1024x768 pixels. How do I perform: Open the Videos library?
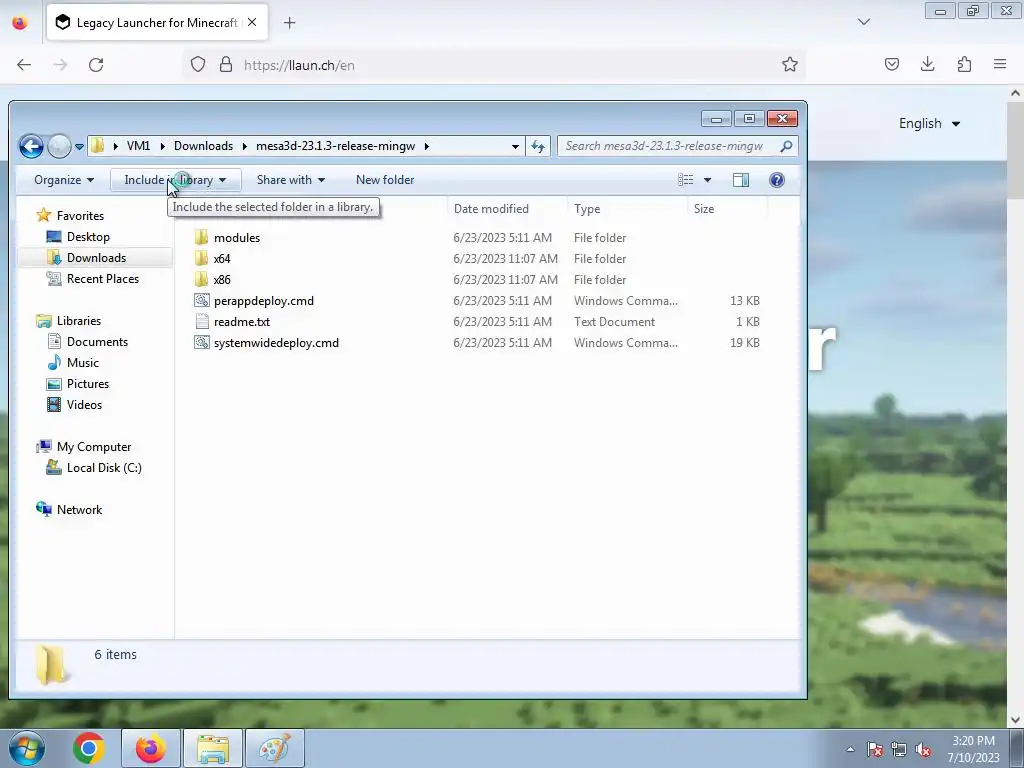click(84, 405)
